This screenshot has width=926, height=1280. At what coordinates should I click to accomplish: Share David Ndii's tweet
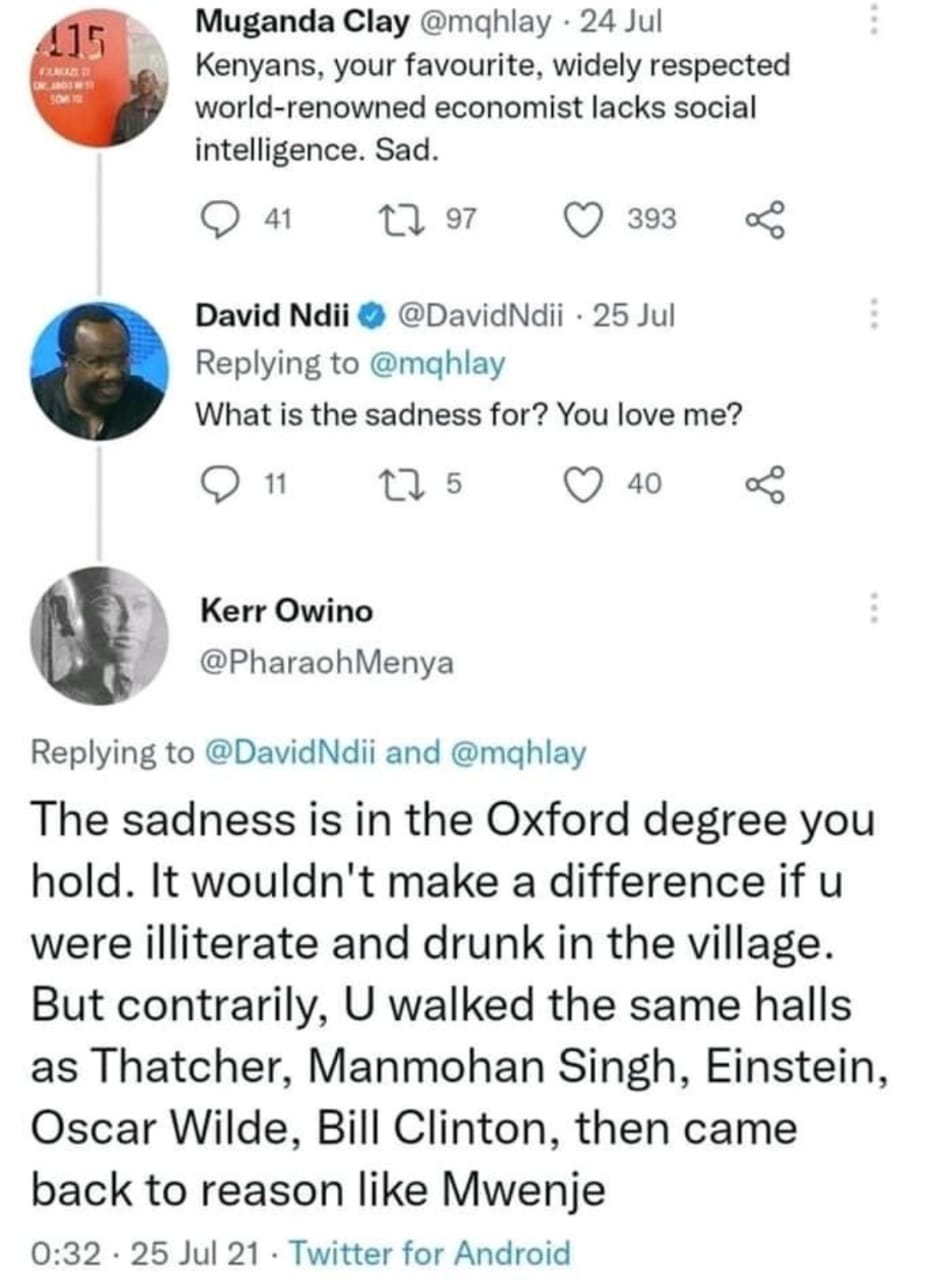point(767,484)
